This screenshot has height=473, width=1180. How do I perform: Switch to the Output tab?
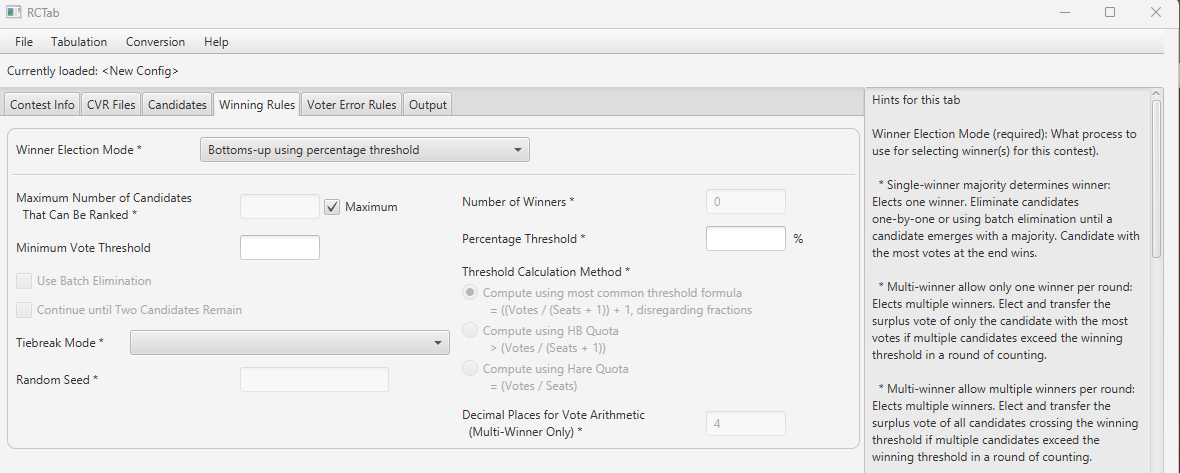pos(427,105)
